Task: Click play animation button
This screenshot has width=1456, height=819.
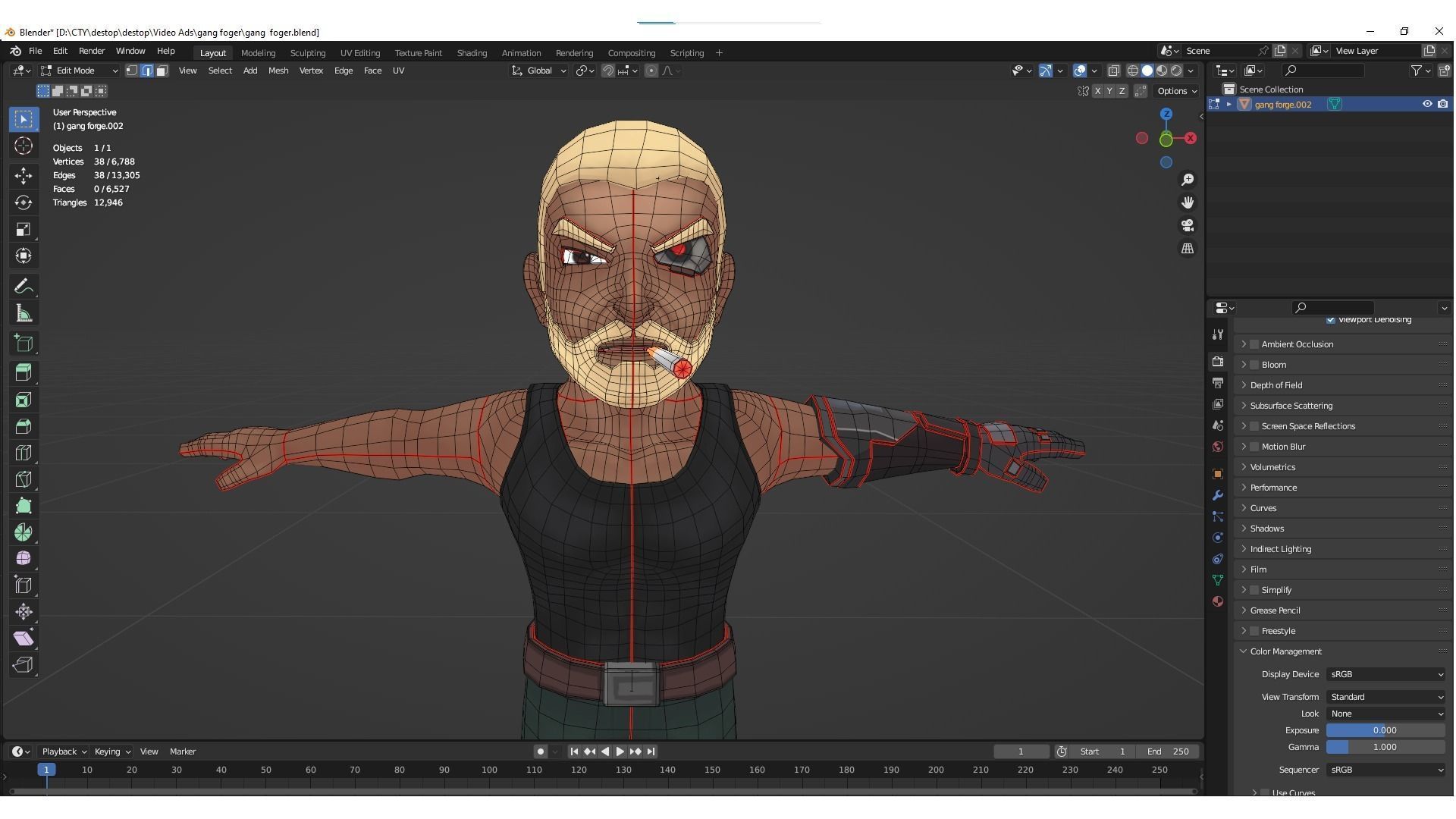Action: pos(620,752)
